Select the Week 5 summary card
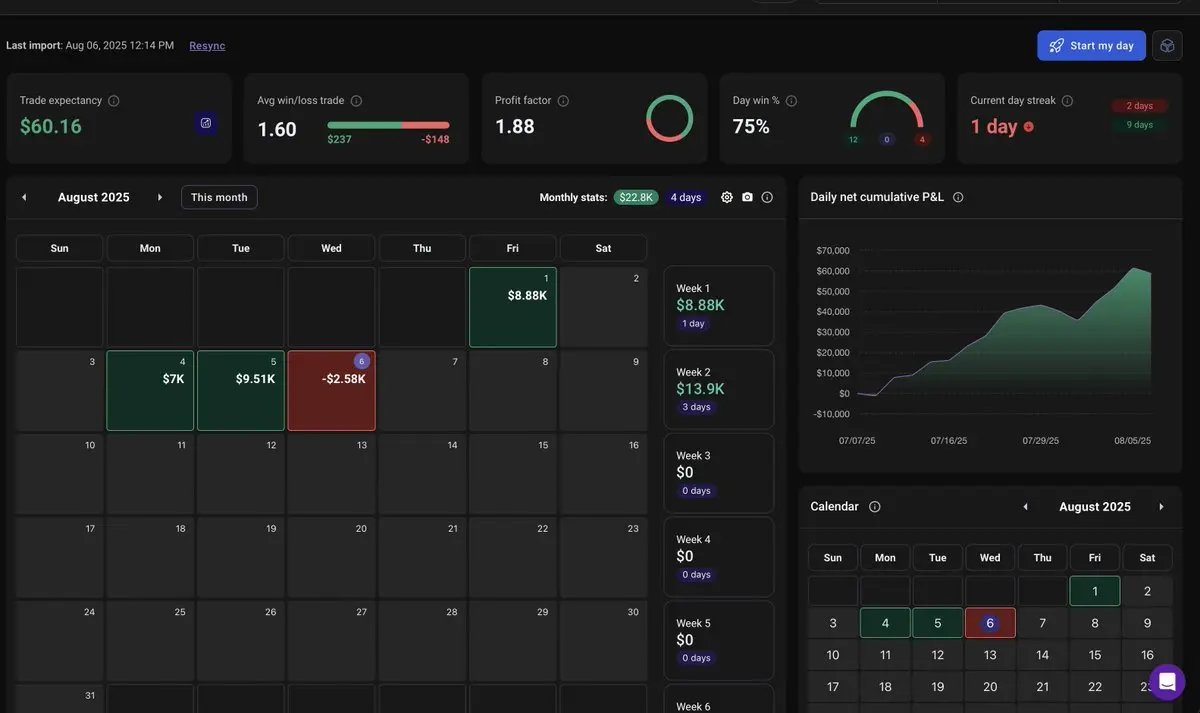This screenshot has height=713, width=1200. point(719,641)
